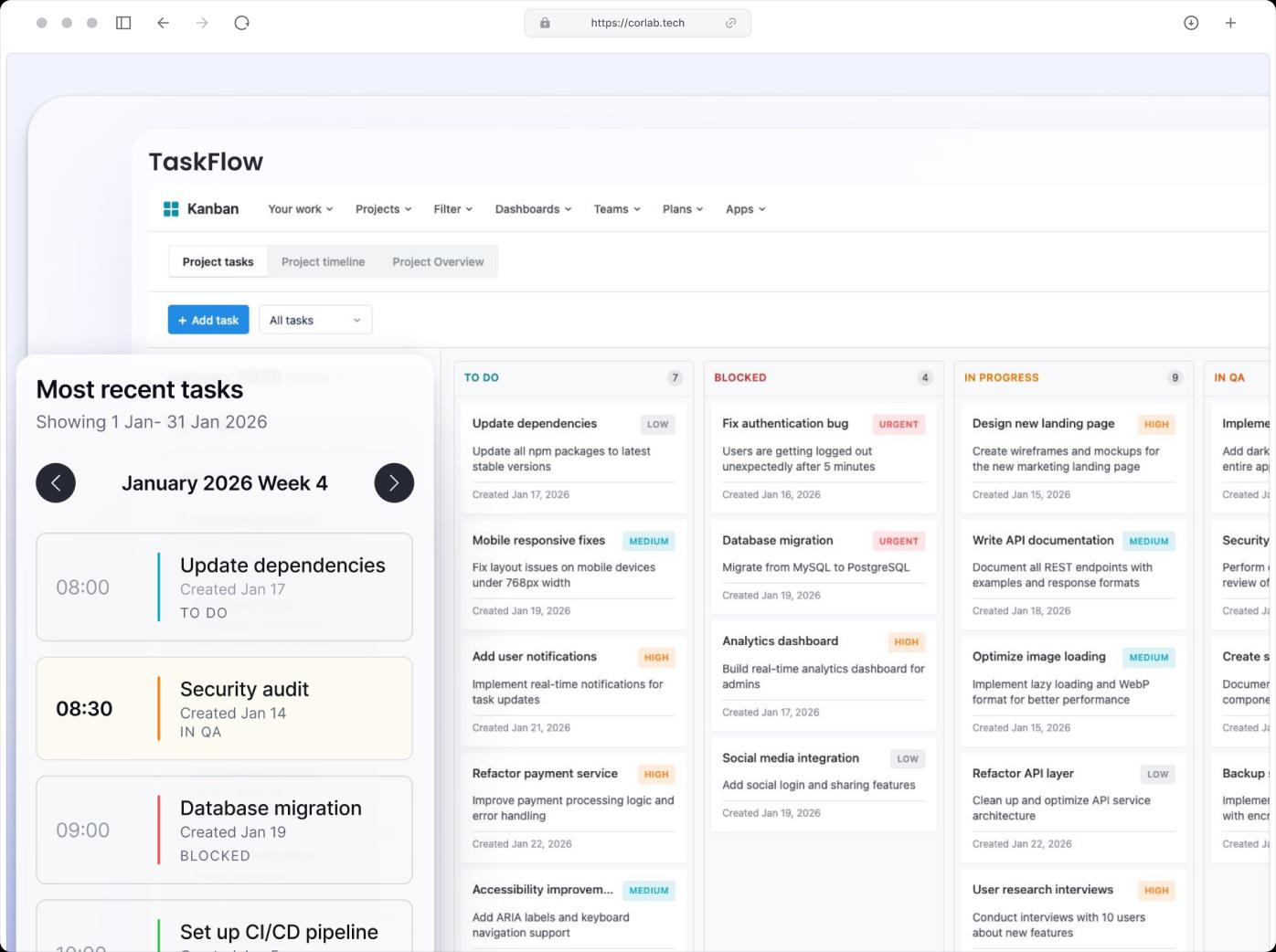
Task: Click the BLOCKED count badge 4
Action: coord(925,377)
